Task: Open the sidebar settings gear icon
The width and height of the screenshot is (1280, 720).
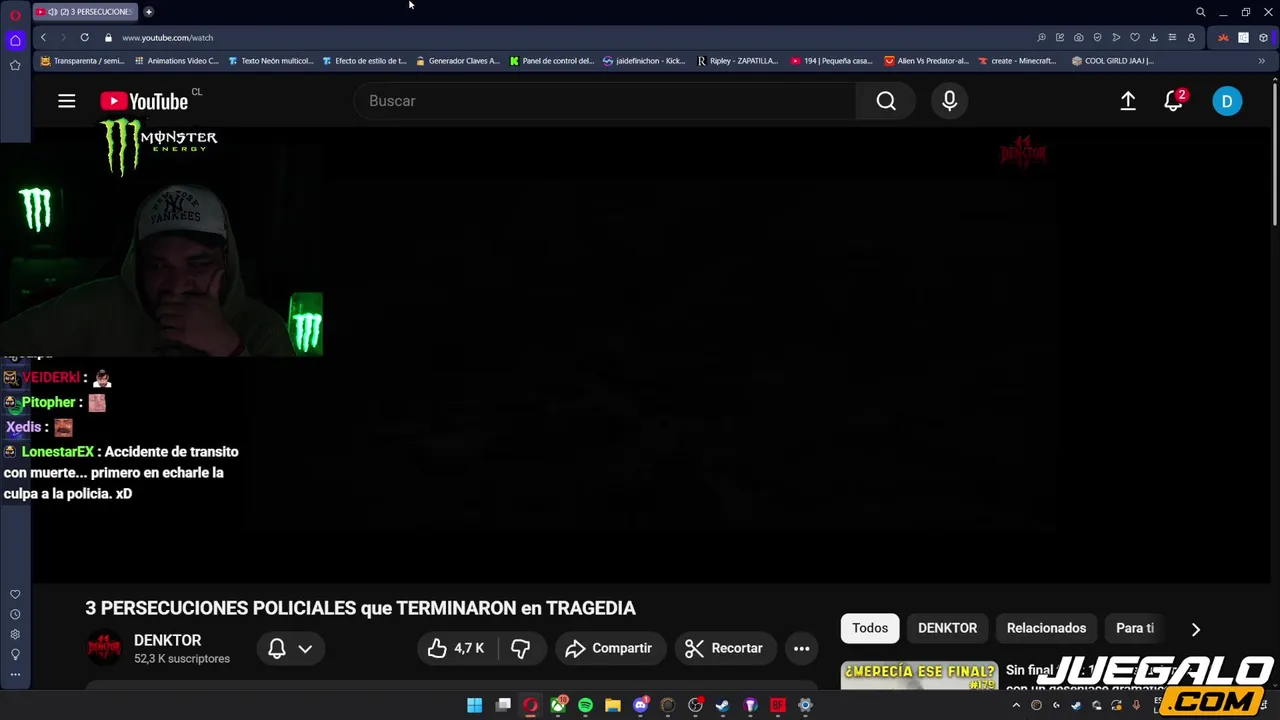Action: pyautogui.click(x=15, y=635)
